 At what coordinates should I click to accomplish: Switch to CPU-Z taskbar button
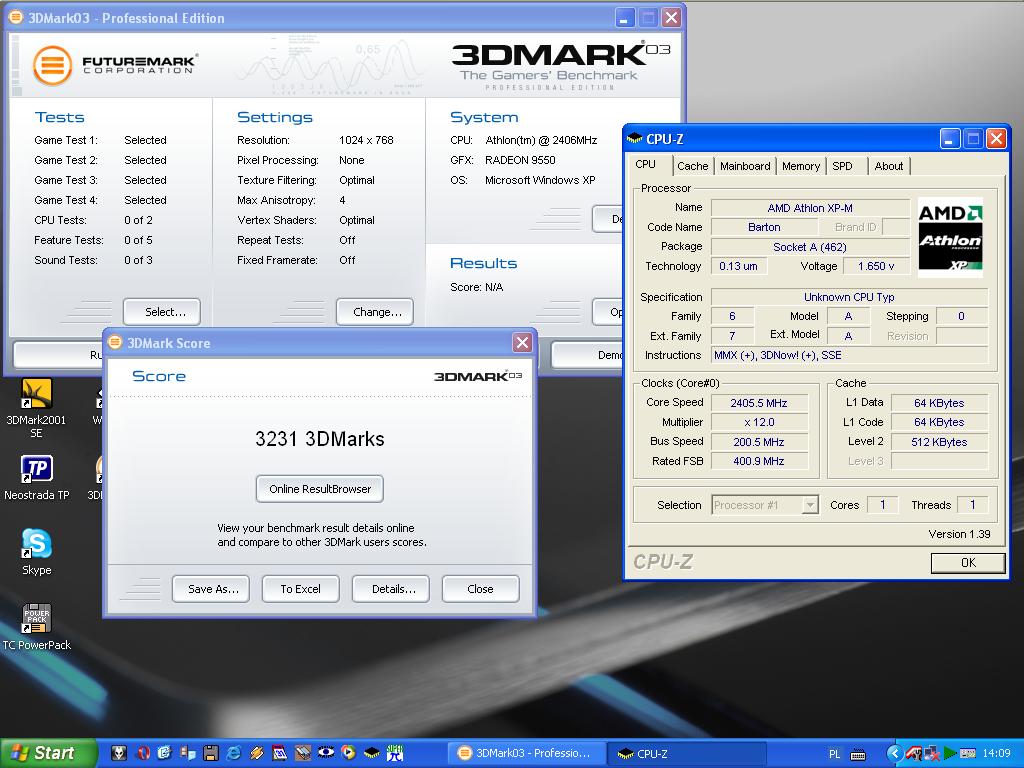[686, 753]
